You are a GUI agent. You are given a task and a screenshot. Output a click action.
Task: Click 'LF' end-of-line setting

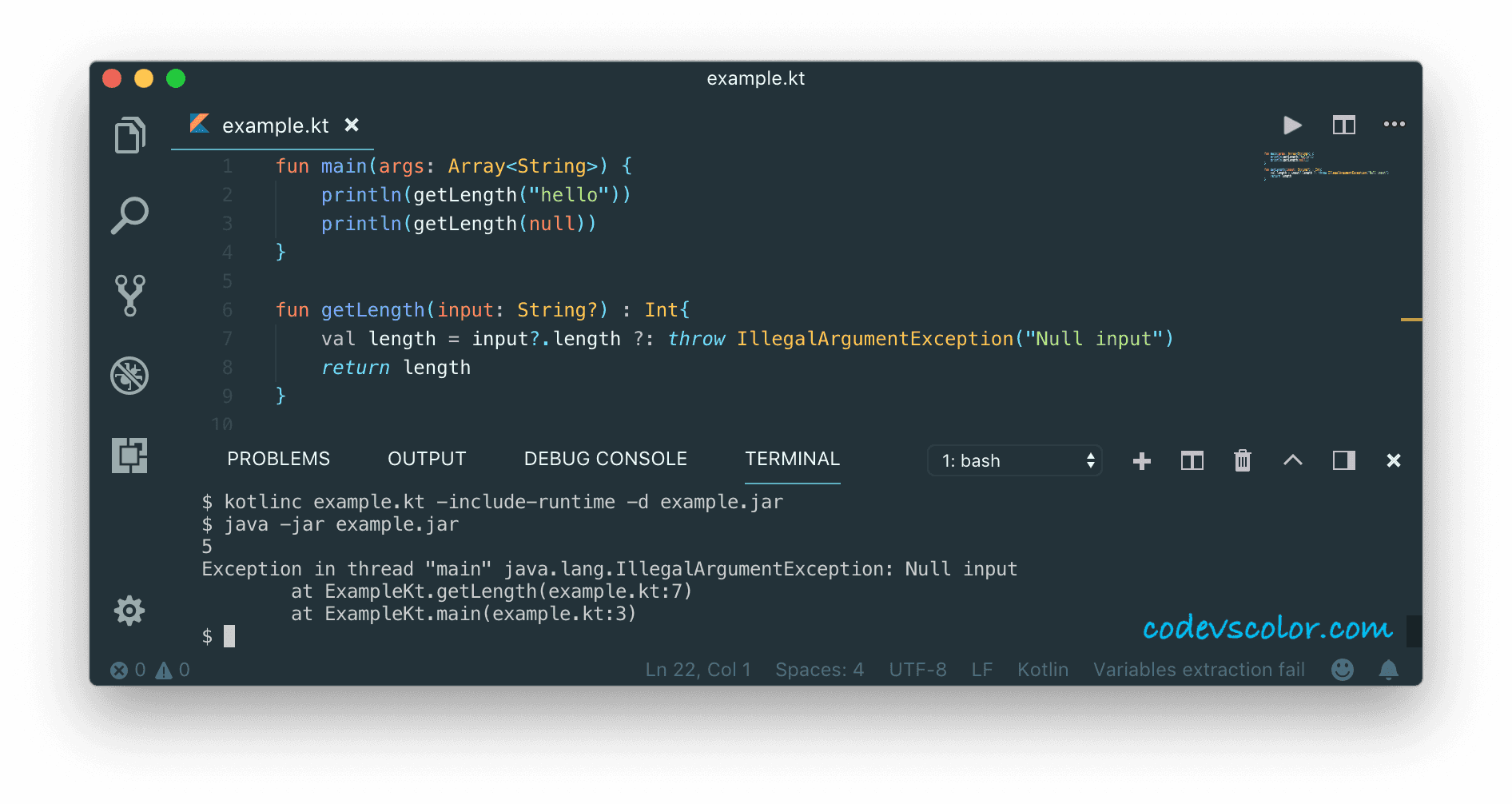tap(982, 670)
